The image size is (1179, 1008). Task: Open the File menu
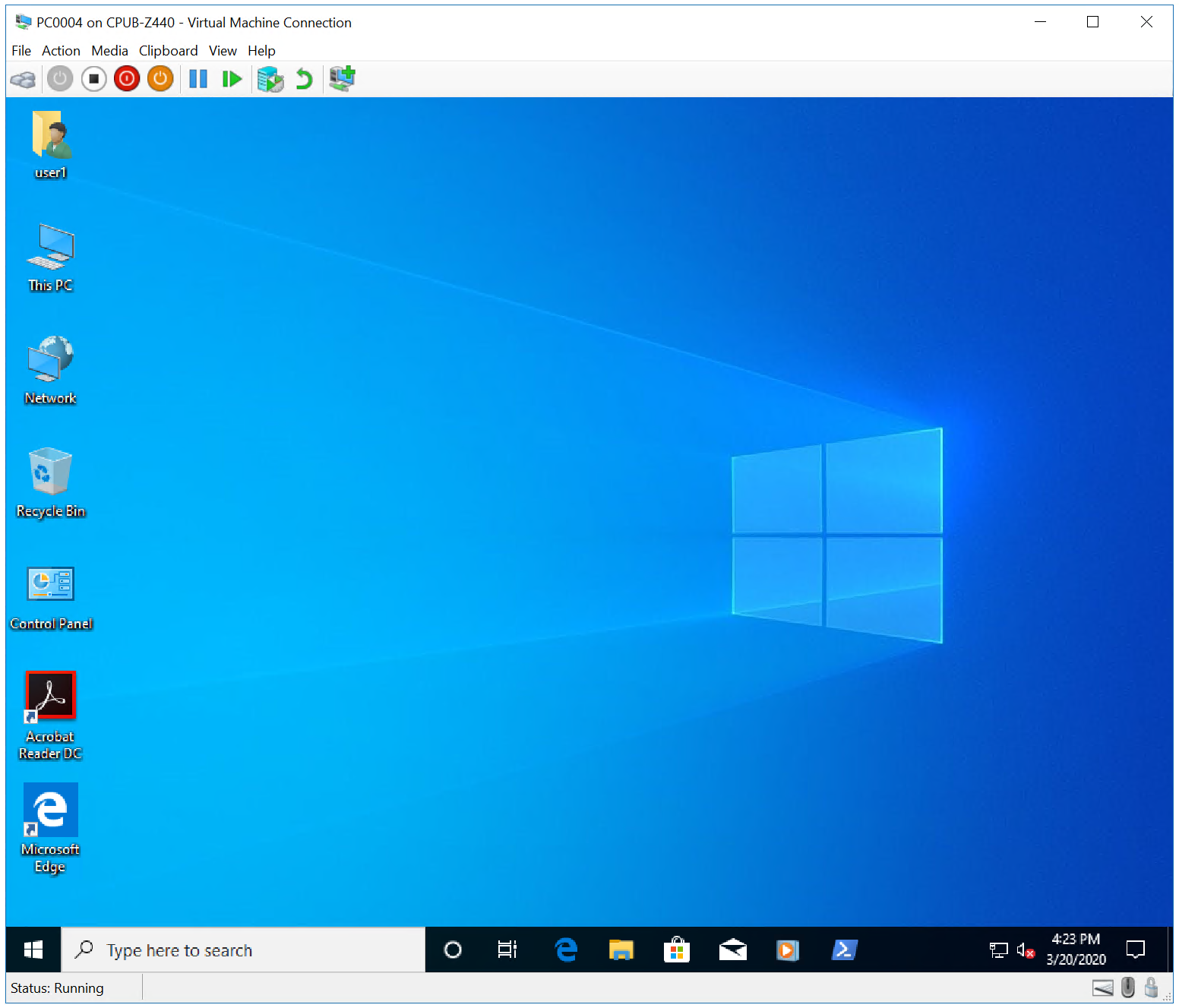[x=21, y=51]
